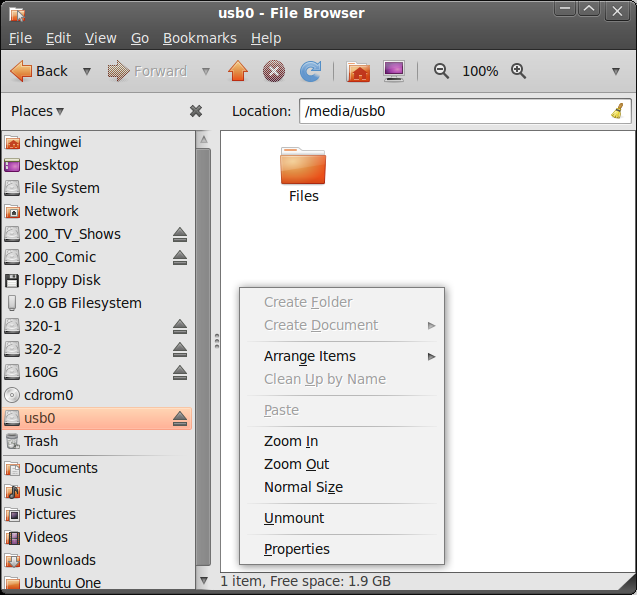The height and width of the screenshot is (595, 637).
Task: Eject the 160G volume
Action: (180, 373)
